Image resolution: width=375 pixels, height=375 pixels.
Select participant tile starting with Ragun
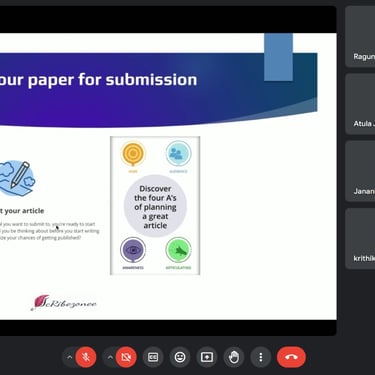360,37
